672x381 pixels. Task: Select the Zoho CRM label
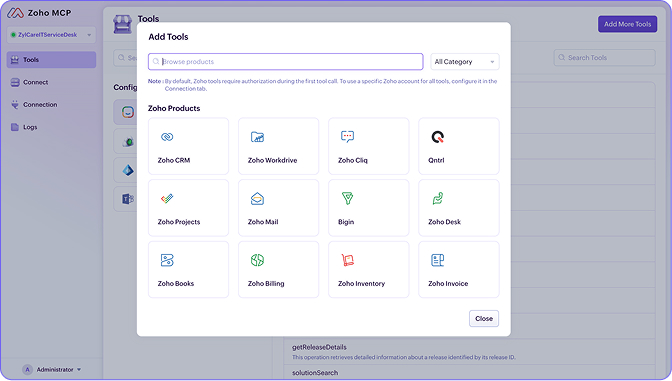coord(174,160)
